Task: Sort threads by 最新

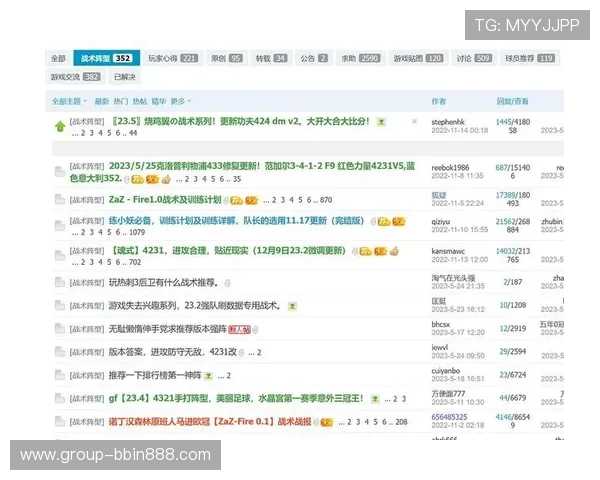Action: (102, 101)
